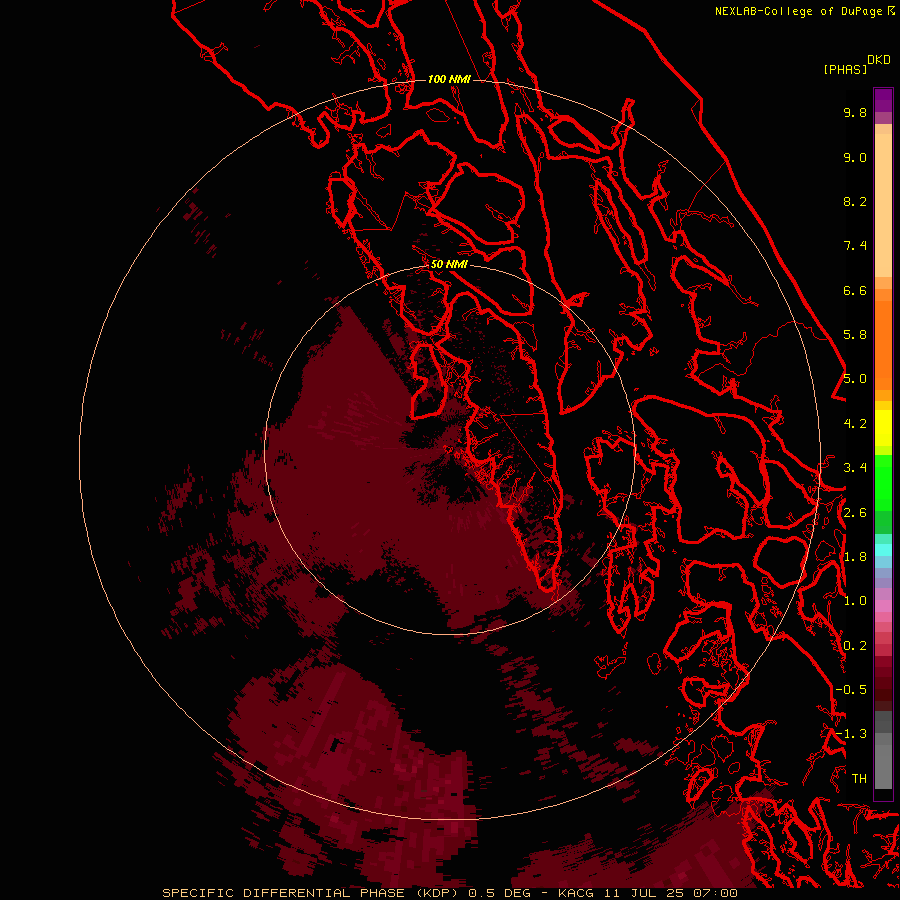Click the 100 NMI range ring label
This screenshot has width=900, height=900.
coord(449,79)
